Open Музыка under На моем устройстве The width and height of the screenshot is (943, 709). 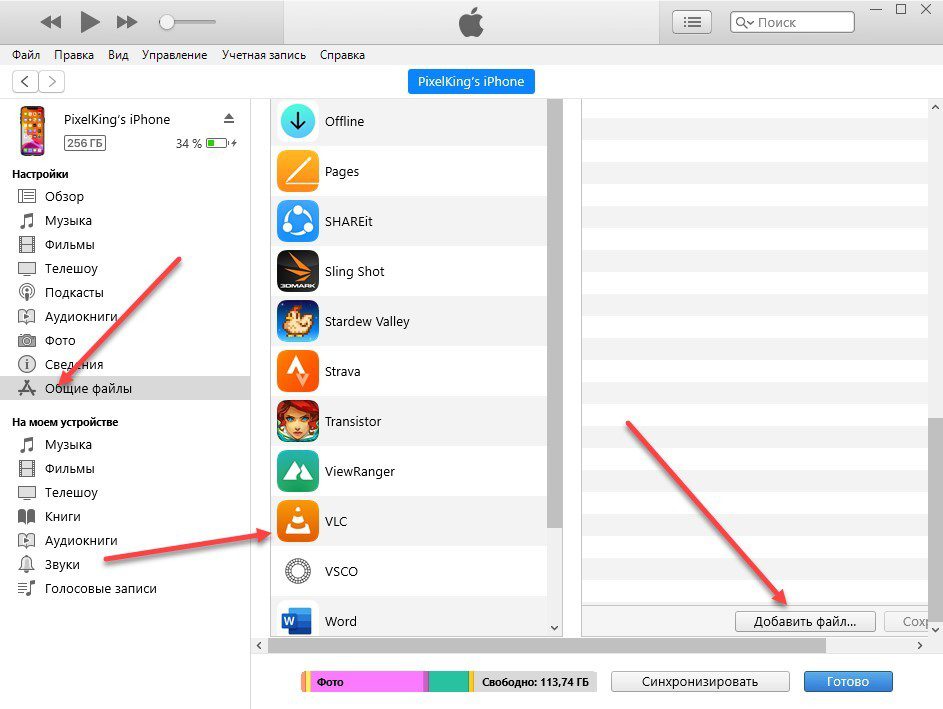(x=125, y=445)
